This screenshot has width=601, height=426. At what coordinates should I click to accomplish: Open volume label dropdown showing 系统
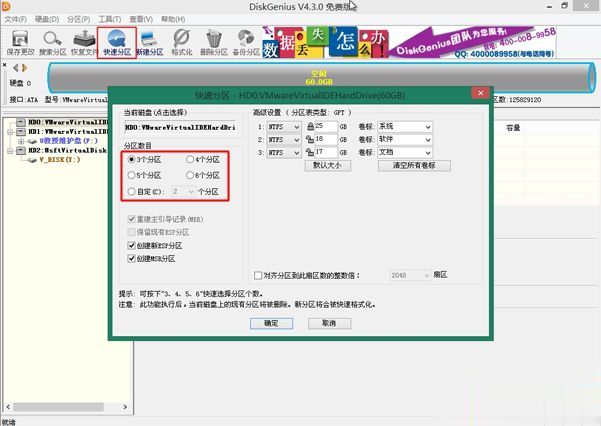tap(405, 127)
